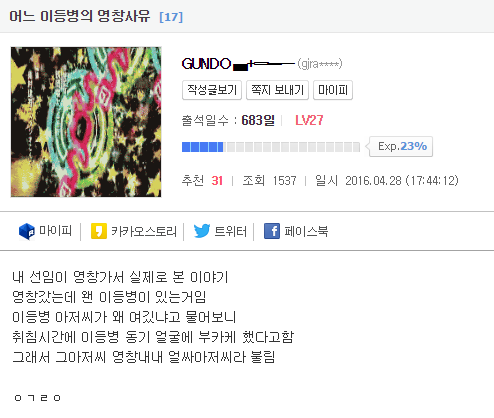
Task: Click the GUNDO username
Action: pyautogui.click(x=206, y=64)
